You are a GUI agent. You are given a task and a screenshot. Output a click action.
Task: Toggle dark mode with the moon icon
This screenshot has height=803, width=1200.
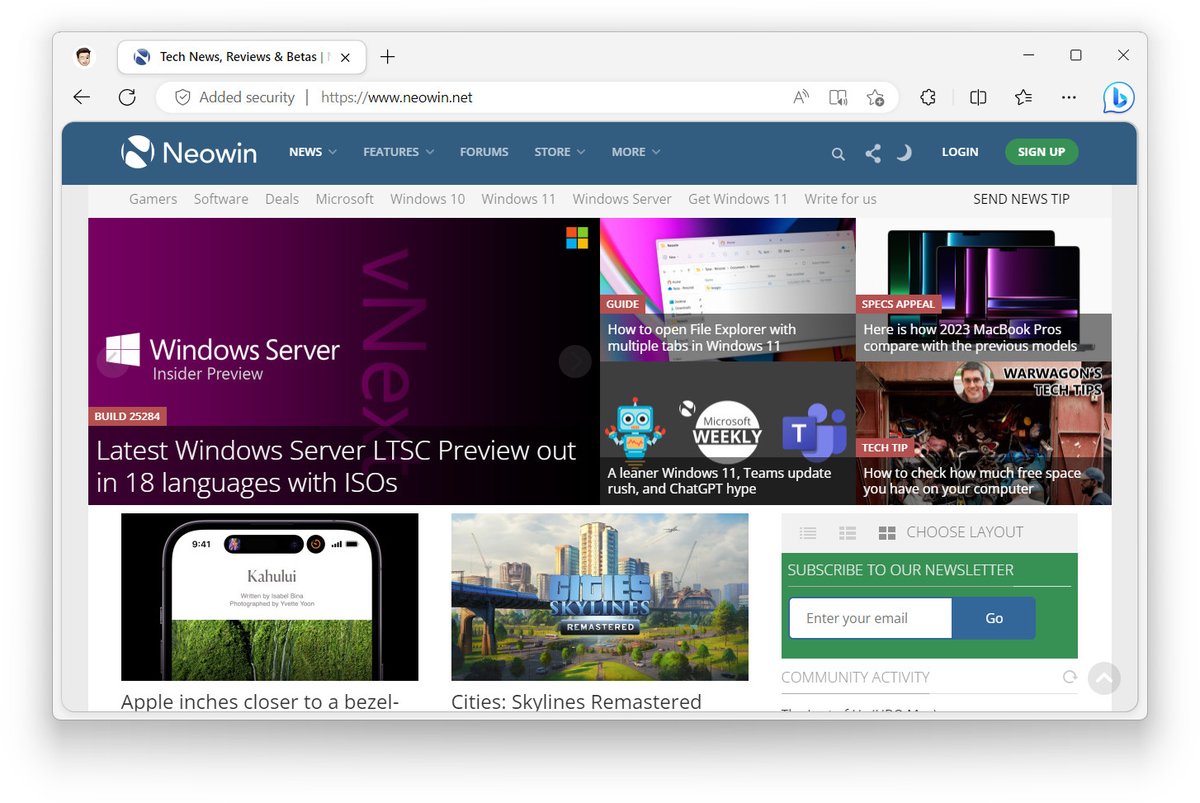click(903, 152)
